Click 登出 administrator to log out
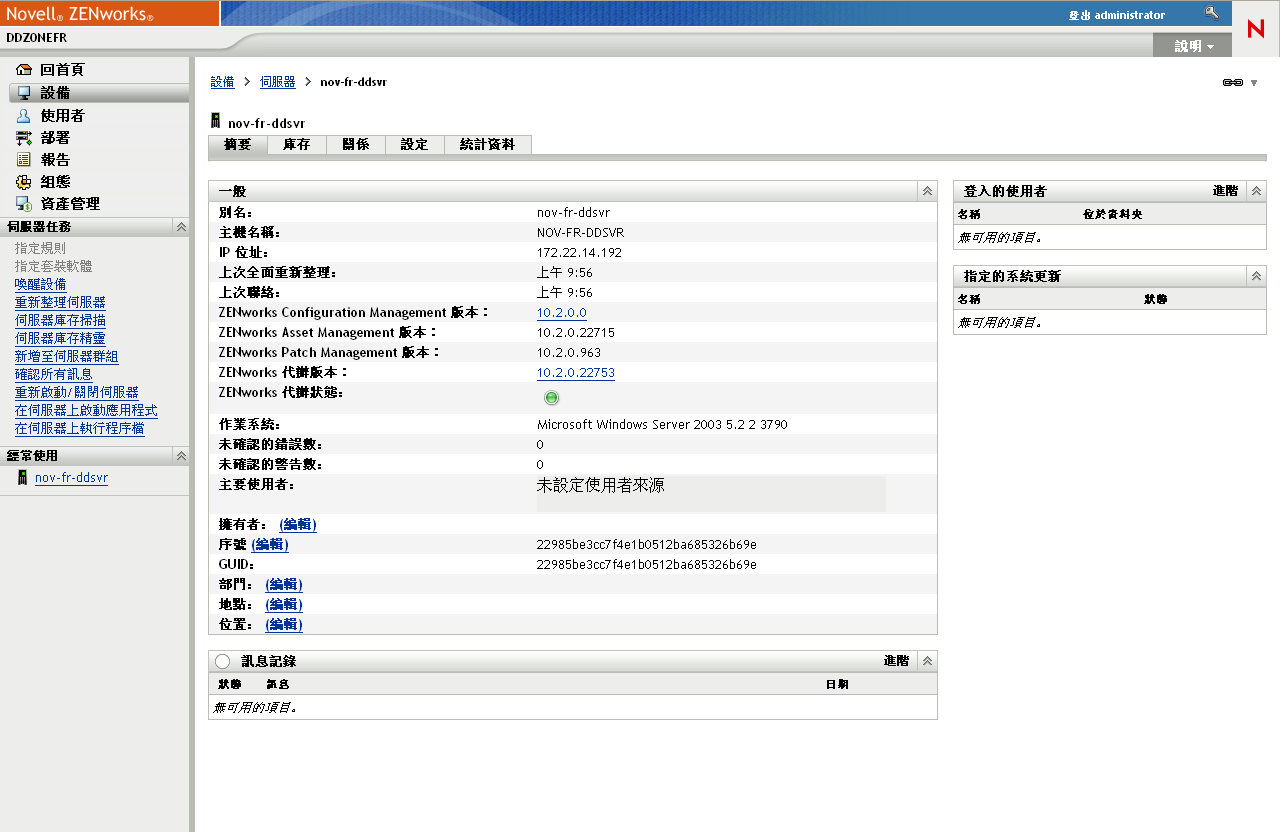The height and width of the screenshot is (832, 1280). (1117, 15)
